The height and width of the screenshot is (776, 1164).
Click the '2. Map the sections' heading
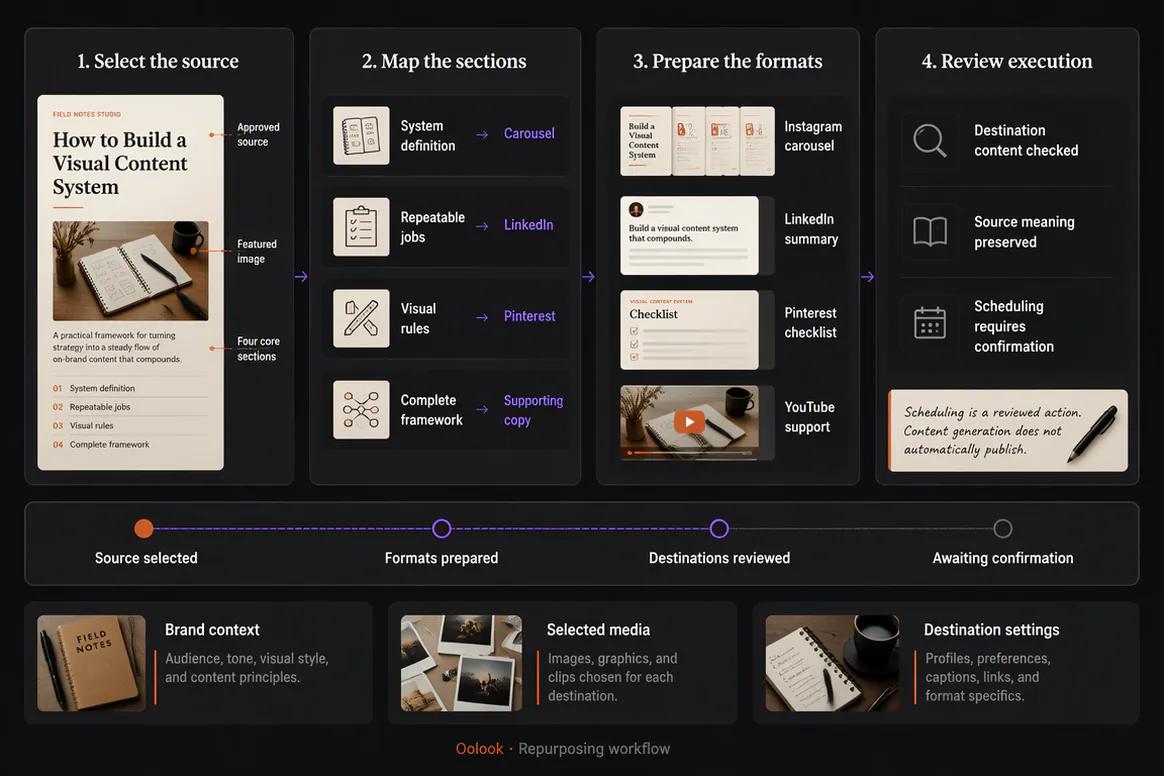[x=444, y=61]
